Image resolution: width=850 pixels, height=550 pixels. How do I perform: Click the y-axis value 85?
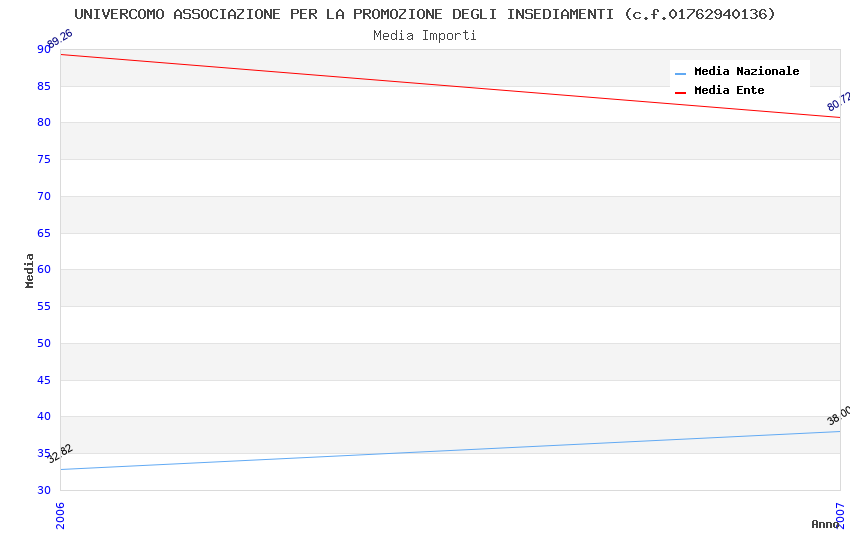click(44, 86)
